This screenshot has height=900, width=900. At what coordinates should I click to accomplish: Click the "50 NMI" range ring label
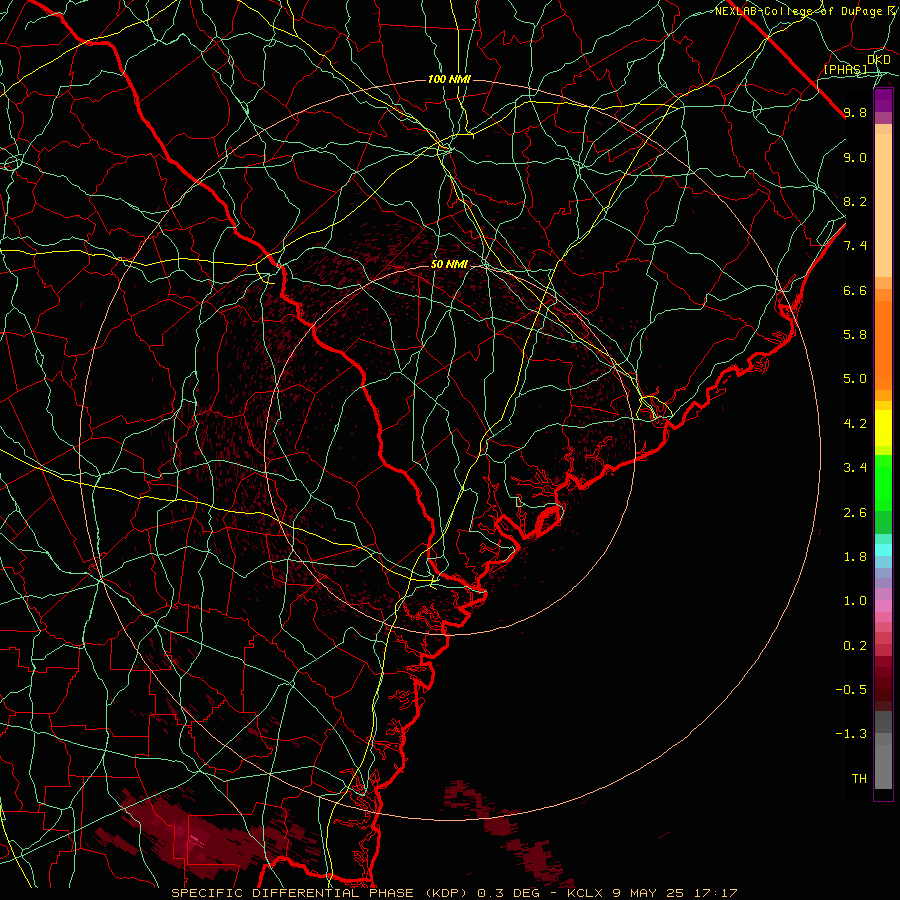pos(449,265)
